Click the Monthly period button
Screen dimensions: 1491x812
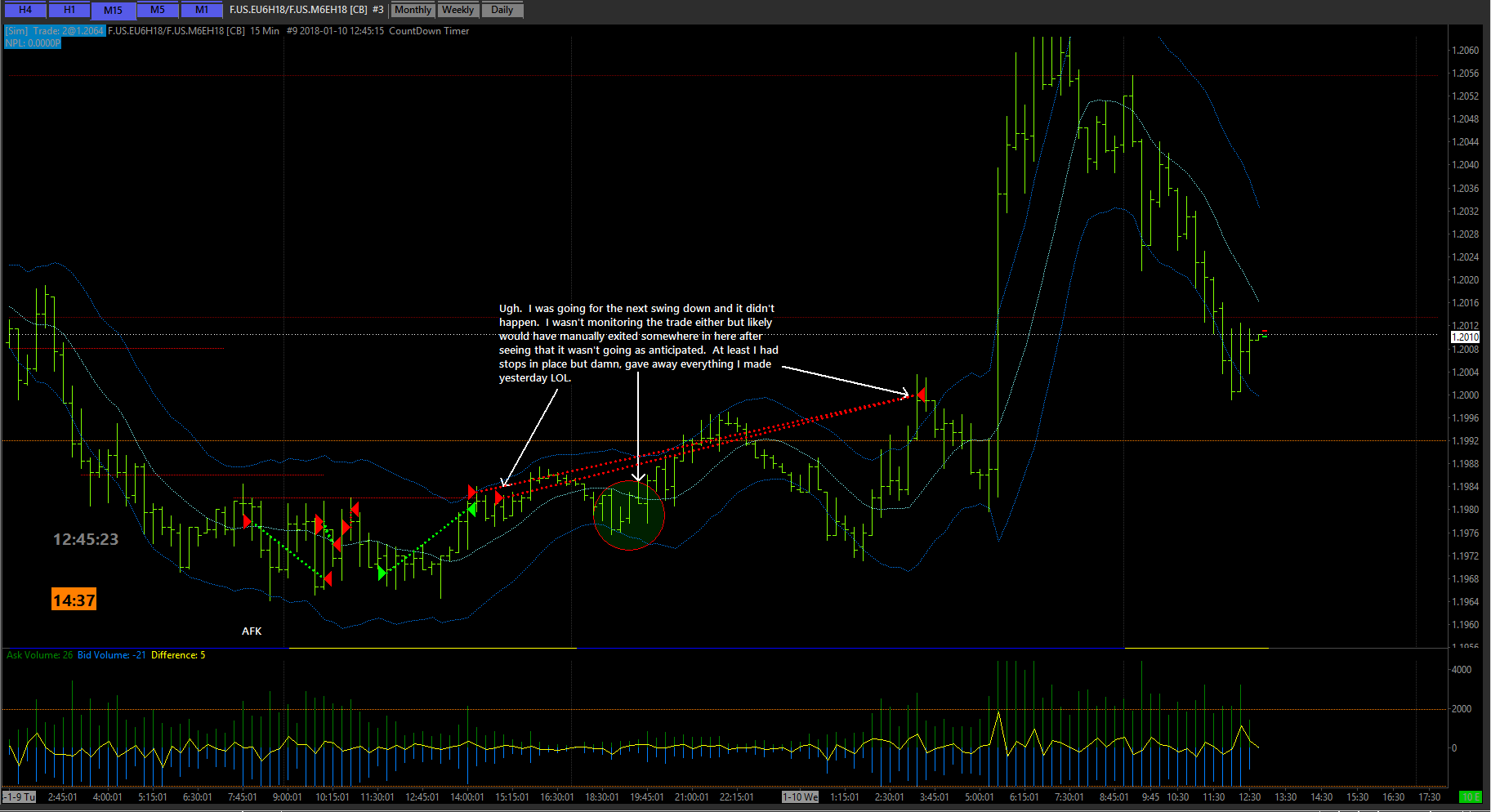point(413,10)
